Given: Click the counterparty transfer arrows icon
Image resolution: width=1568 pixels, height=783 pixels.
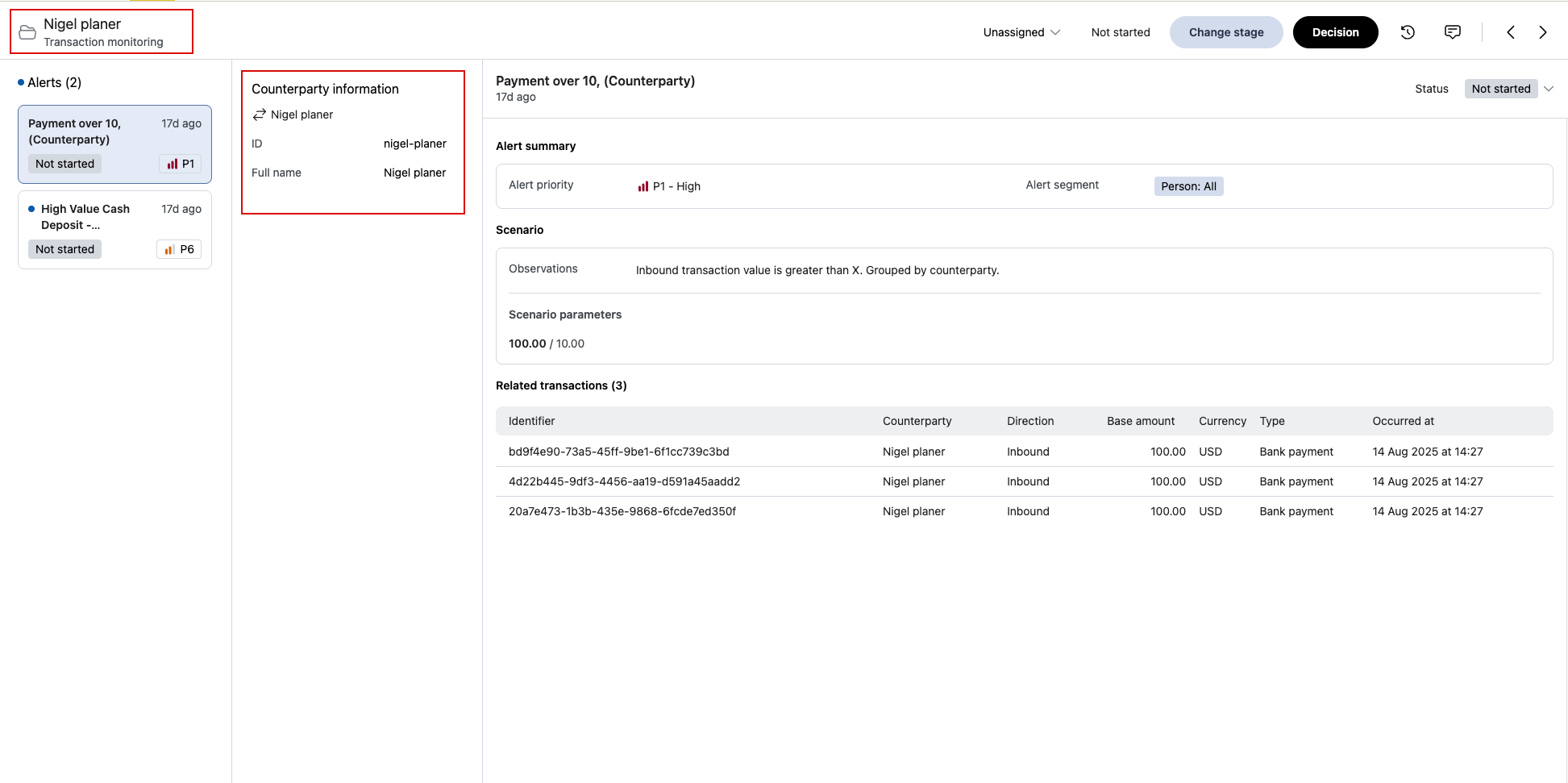Looking at the screenshot, I should click(259, 115).
